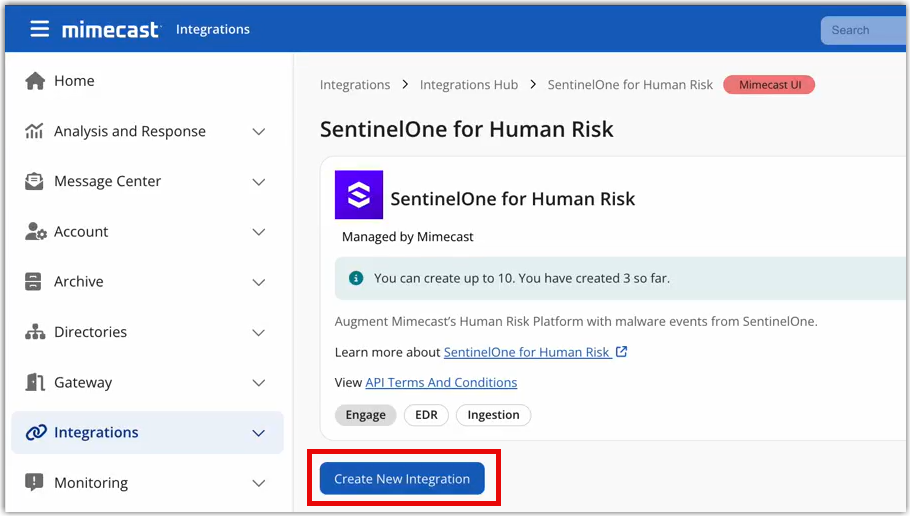Select Archive in sidebar

pyautogui.click(x=78, y=282)
